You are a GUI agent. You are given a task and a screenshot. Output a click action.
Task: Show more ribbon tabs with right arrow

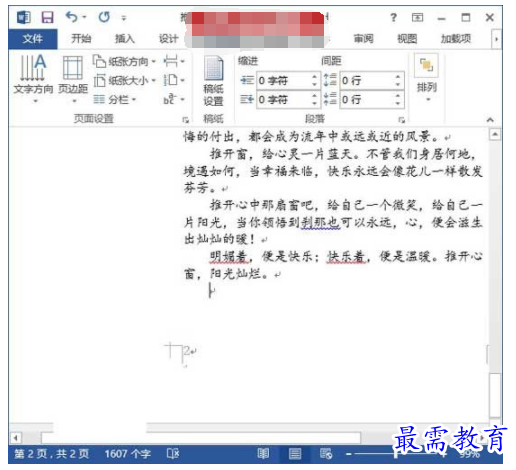click(496, 39)
